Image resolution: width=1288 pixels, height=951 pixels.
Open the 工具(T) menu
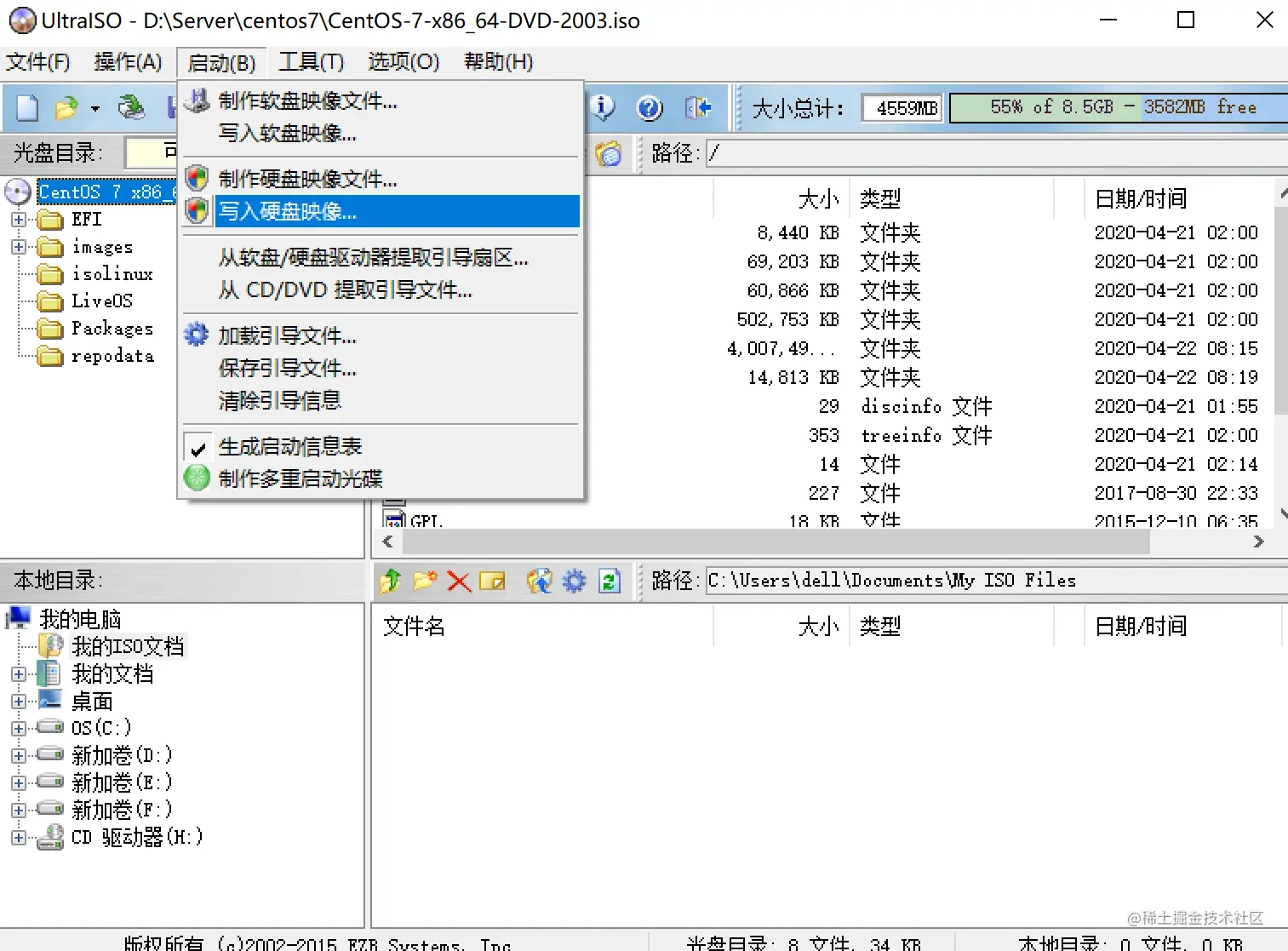[x=312, y=62]
